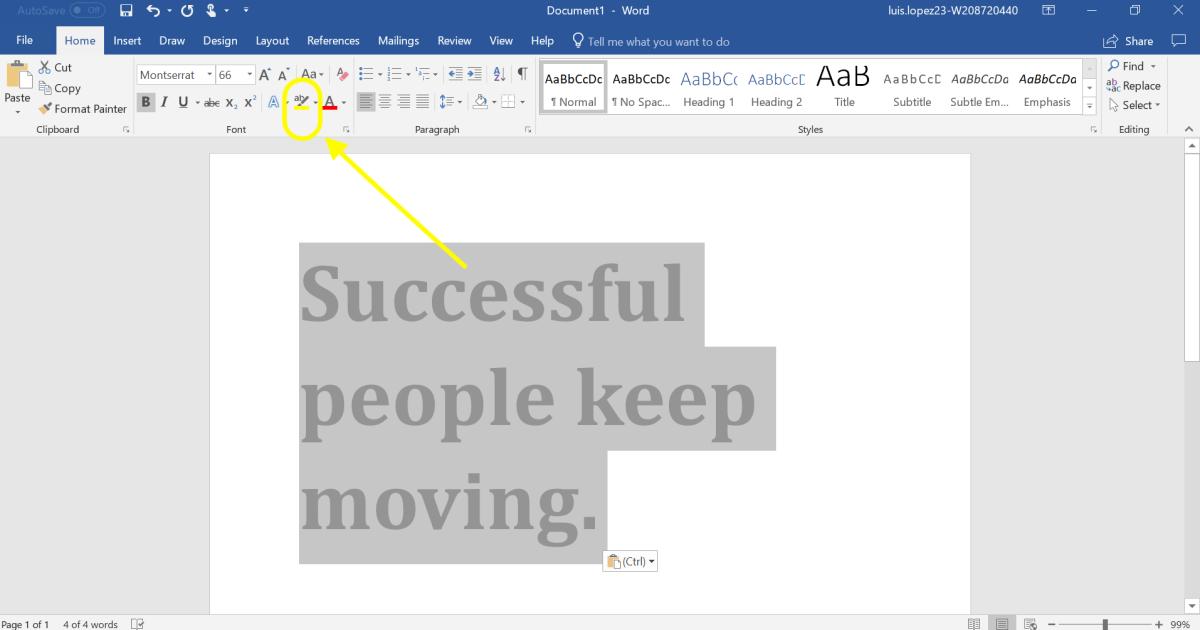Toggle bold formatting on selected text

click(x=145, y=101)
